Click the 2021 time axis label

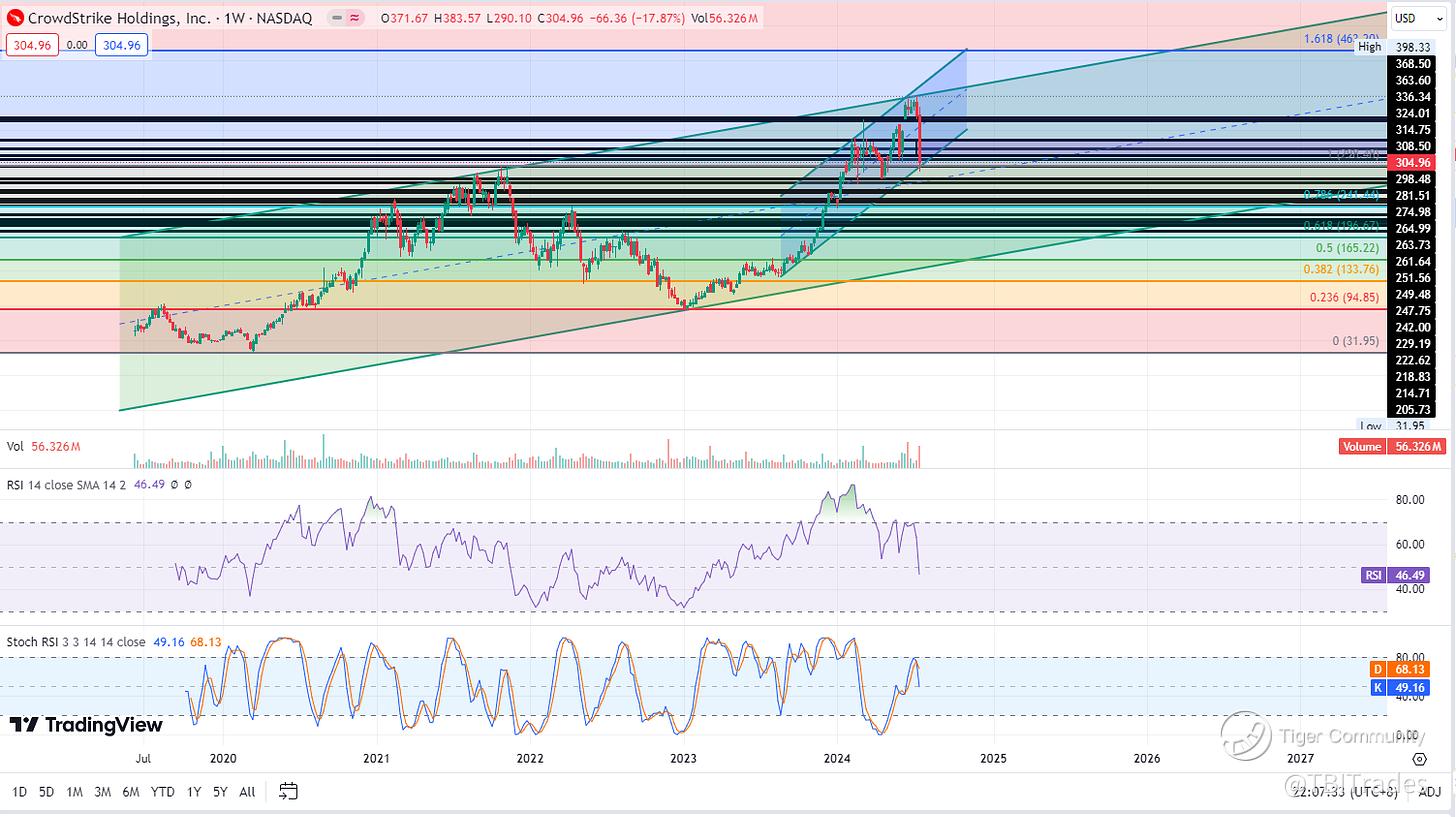tap(376, 759)
